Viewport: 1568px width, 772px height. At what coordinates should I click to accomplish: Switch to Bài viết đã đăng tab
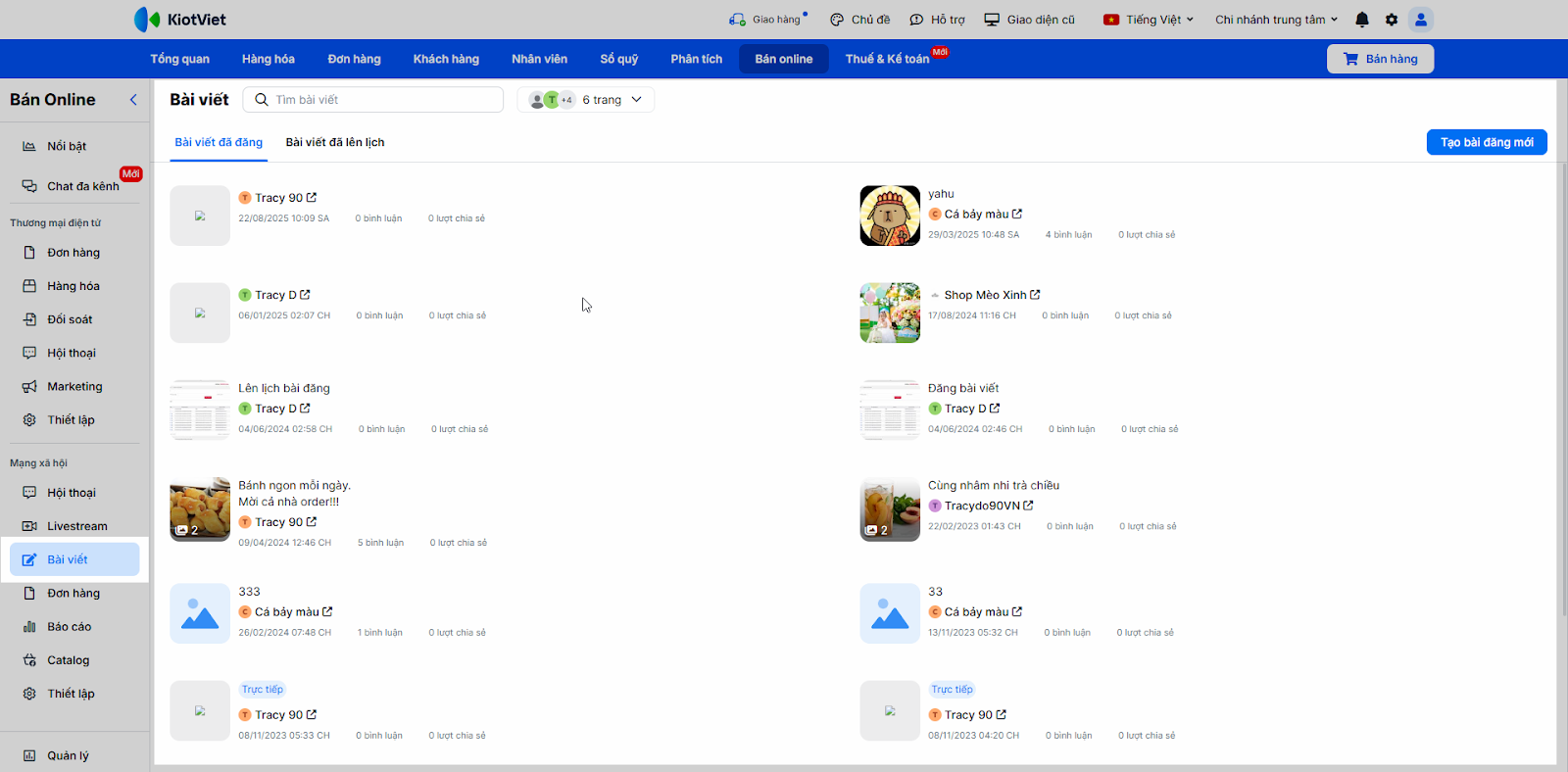click(219, 142)
